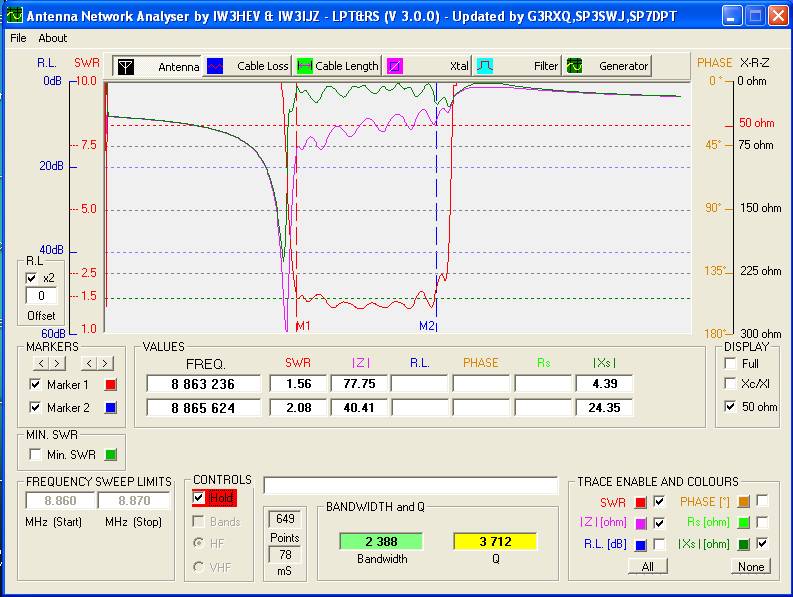Click the Marker 1 red color swatch
Image resolution: width=793 pixels, height=597 pixels.
click(111, 385)
